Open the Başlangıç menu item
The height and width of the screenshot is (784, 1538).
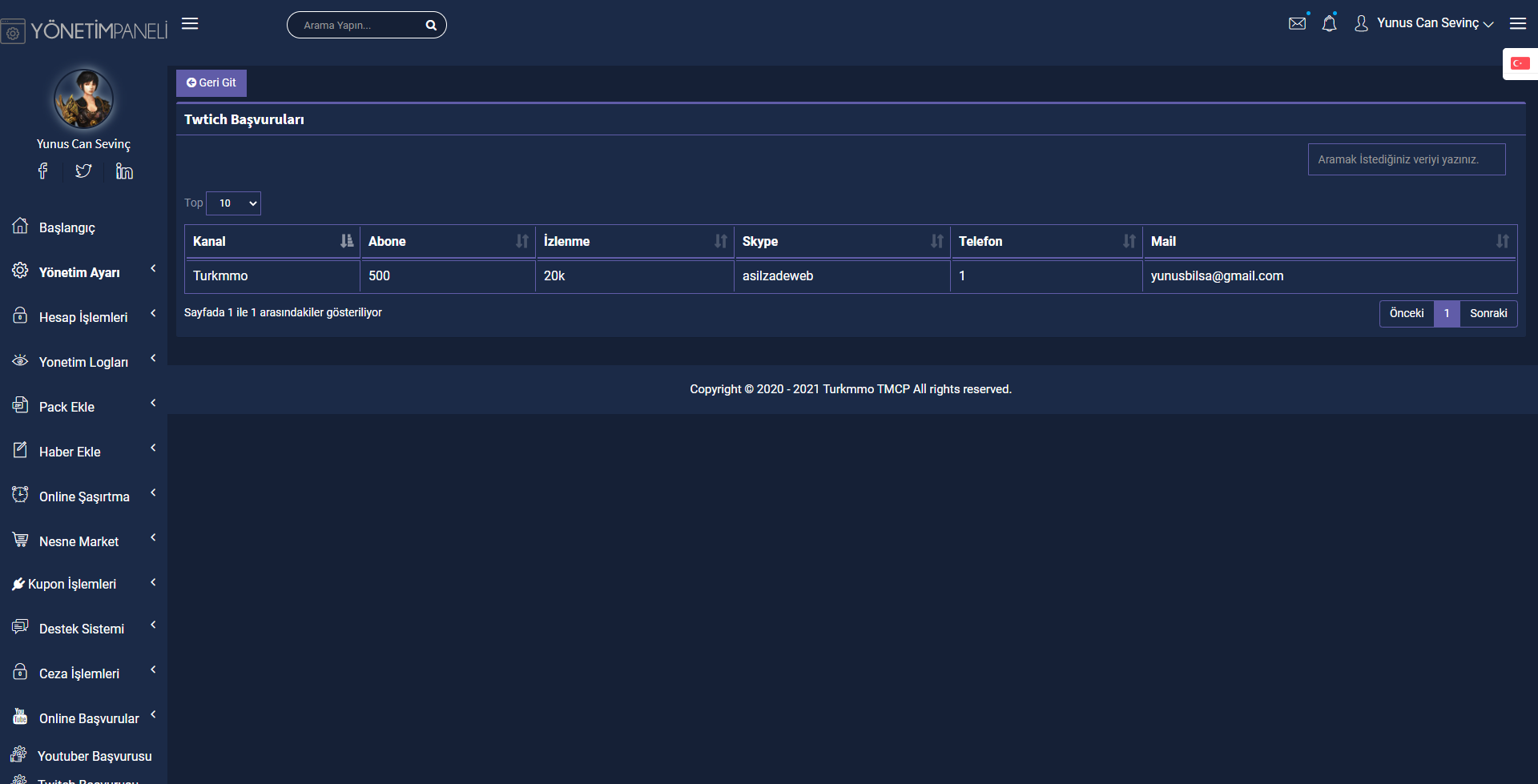pyautogui.click(x=66, y=227)
